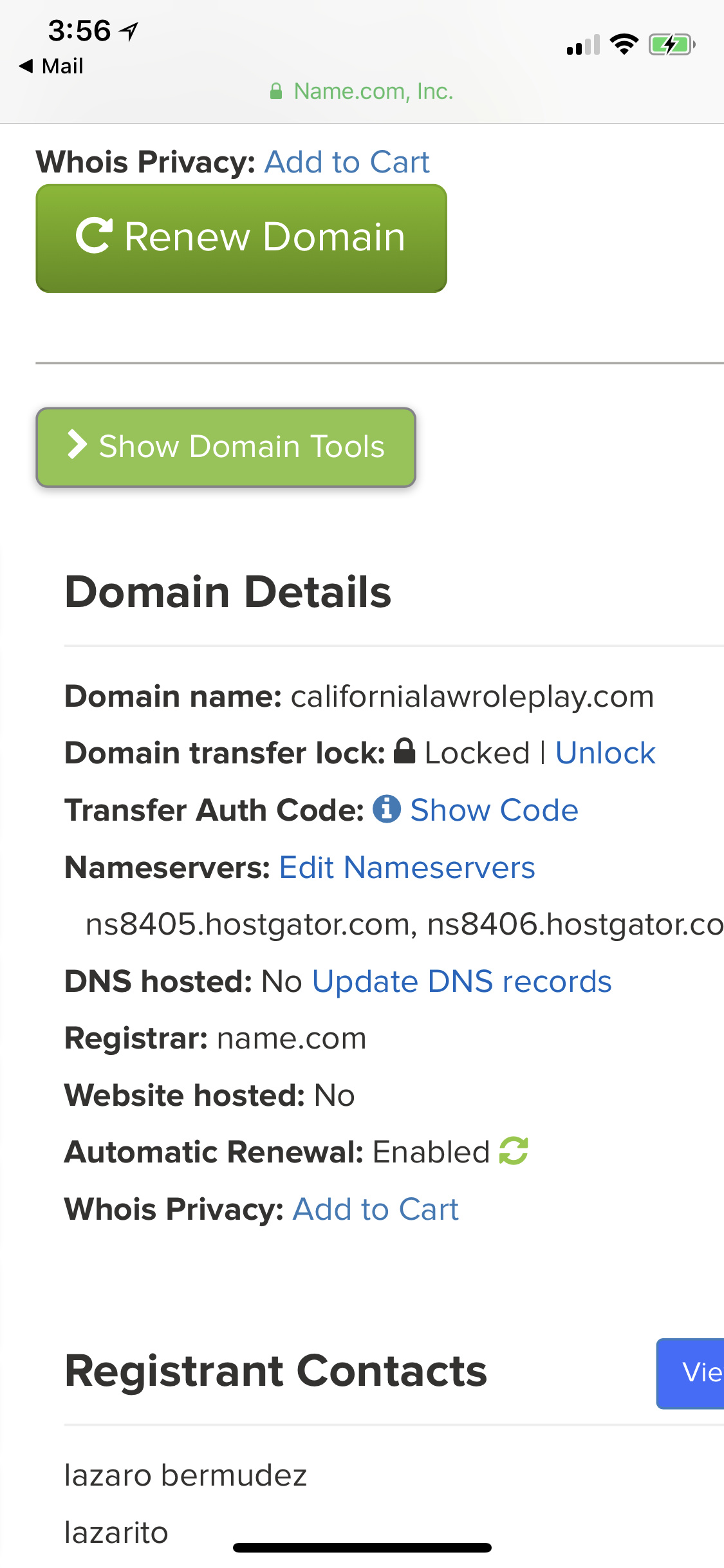The height and width of the screenshot is (1568, 724).
Task: Show the transfer auth code
Action: click(x=494, y=810)
